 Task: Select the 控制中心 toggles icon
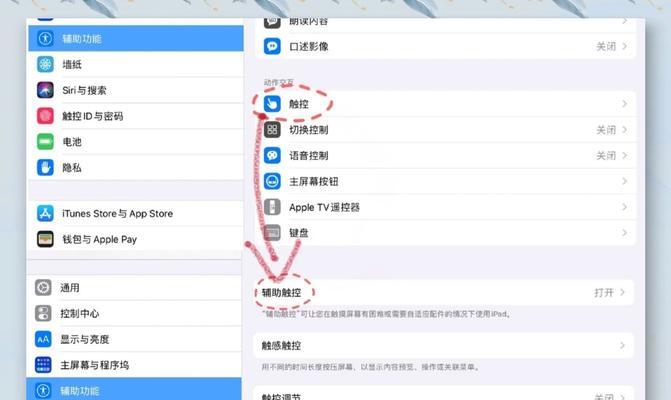pyautogui.click(x=43, y=313)
